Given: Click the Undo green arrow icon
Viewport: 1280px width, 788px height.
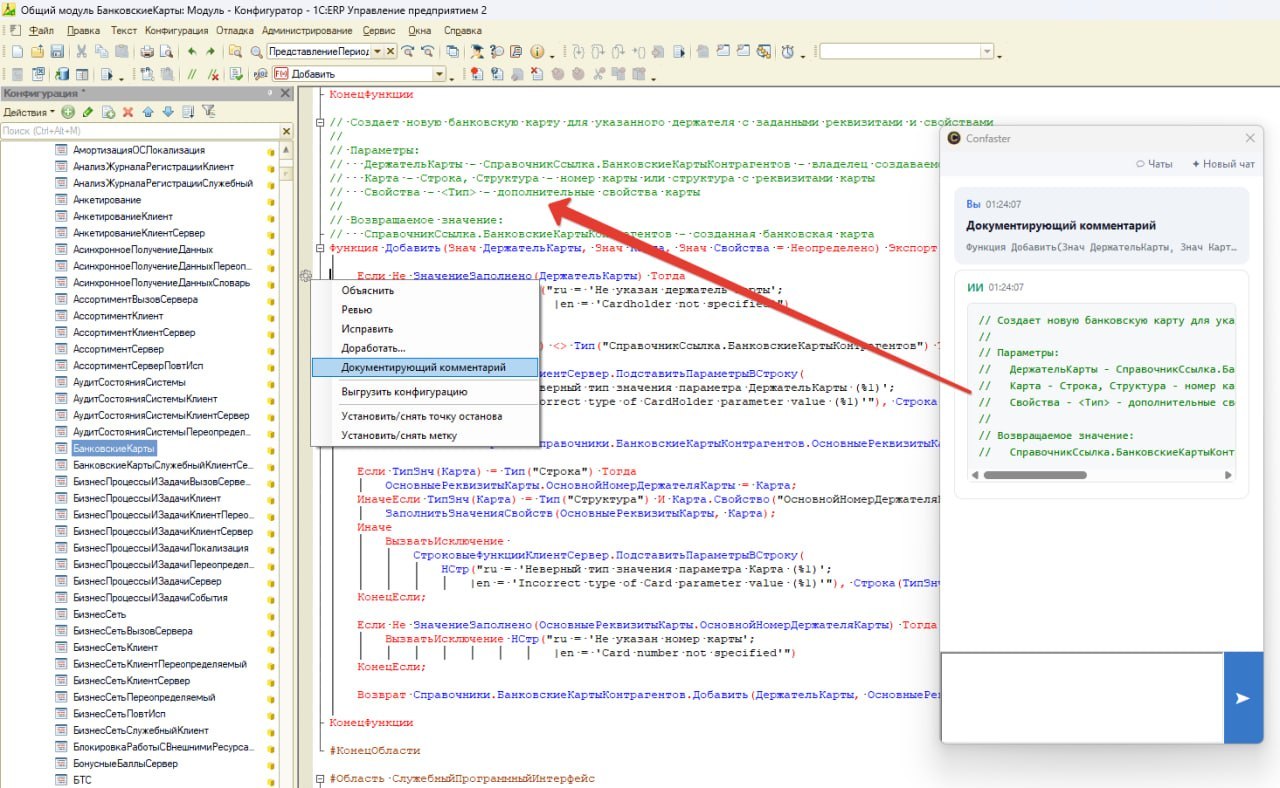Looking at the screenshot, I should (x=191, y=51).
